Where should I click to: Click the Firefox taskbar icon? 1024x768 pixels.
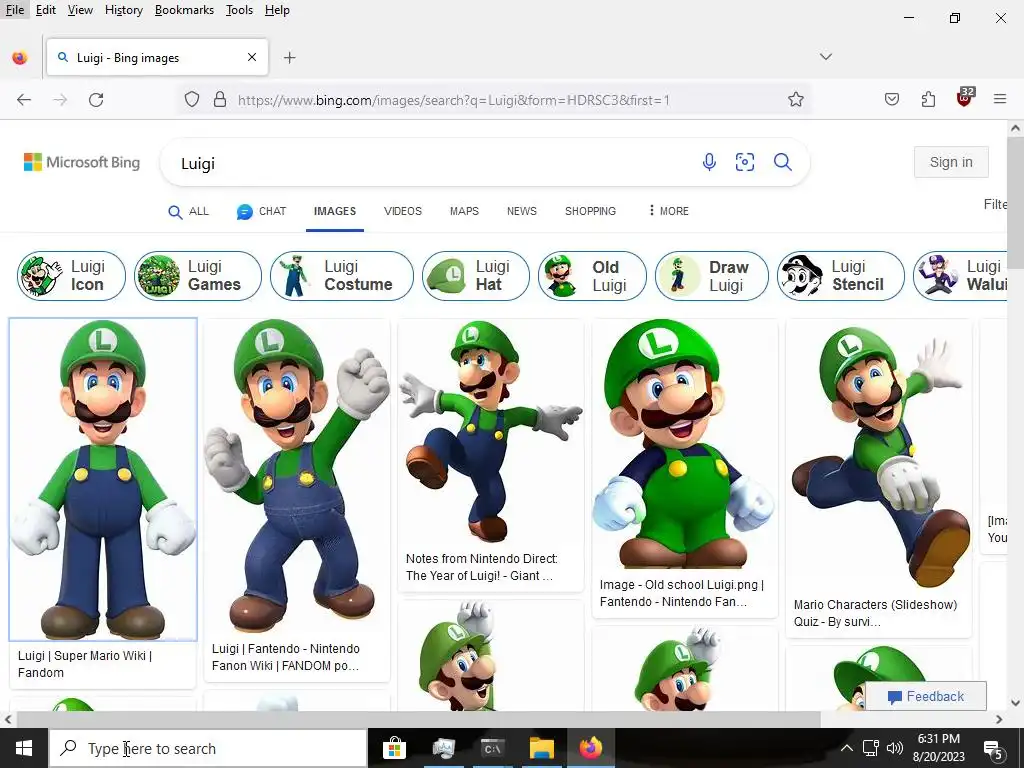tap(590, 748)
